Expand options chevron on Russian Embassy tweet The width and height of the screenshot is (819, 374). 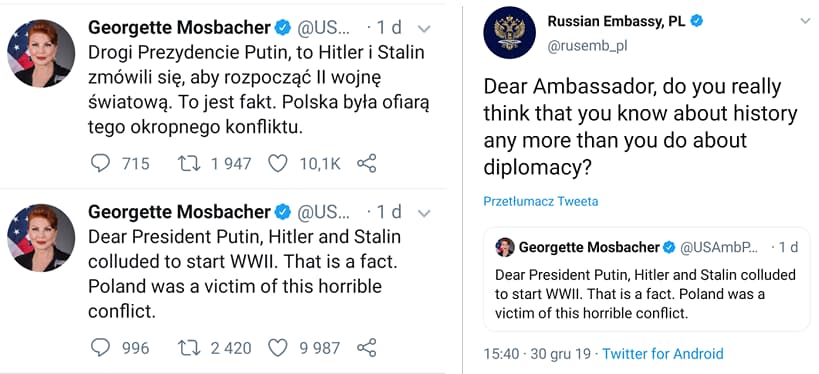click(x=804, y=21)
